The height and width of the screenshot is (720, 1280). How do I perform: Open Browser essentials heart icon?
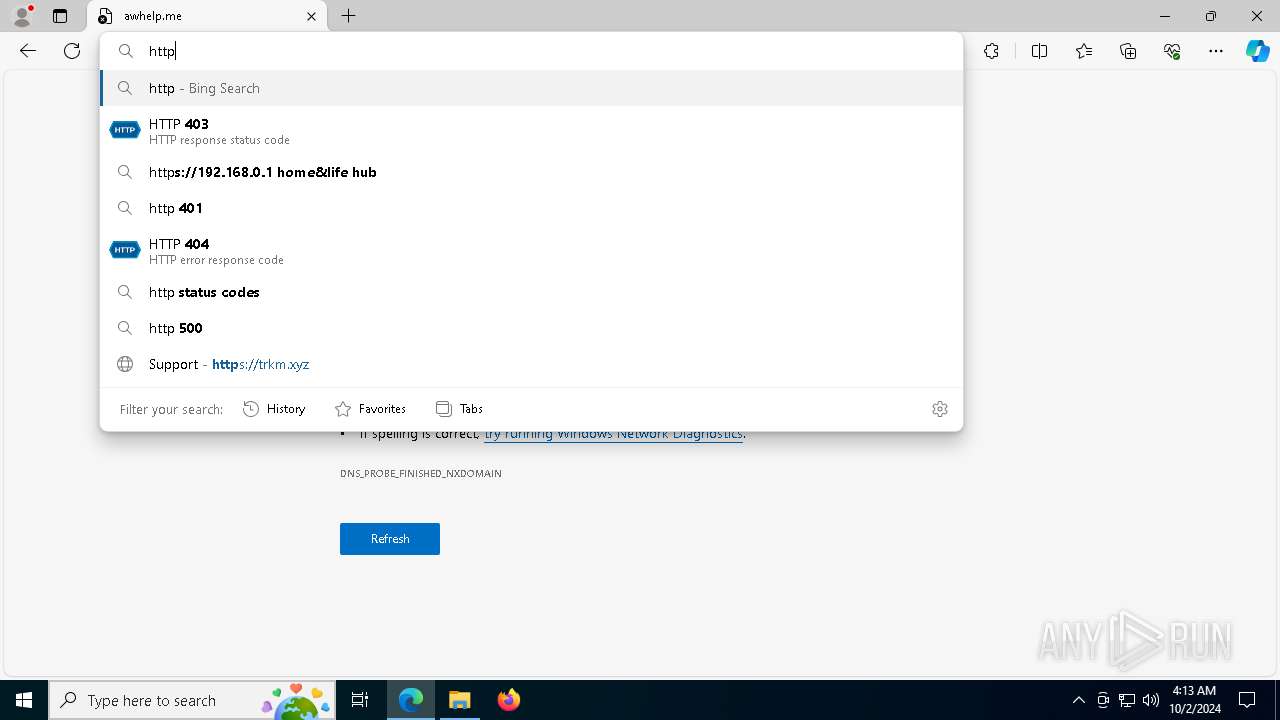point(1172,51)
